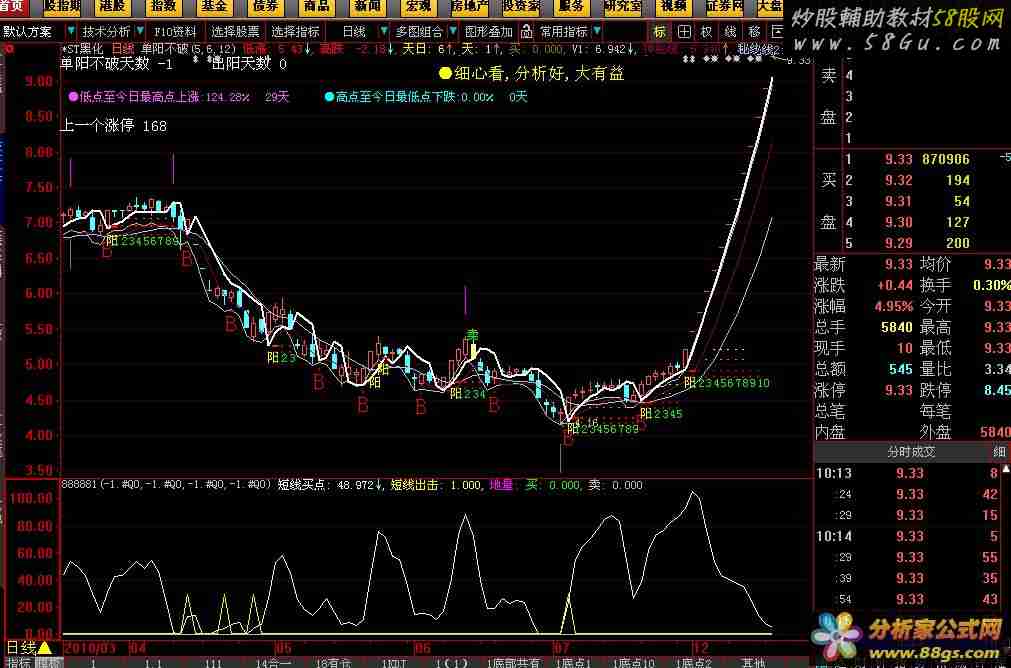Open the 视频 tab
The width and height of the screenshot is (1011, 668).
pos(673,7)
